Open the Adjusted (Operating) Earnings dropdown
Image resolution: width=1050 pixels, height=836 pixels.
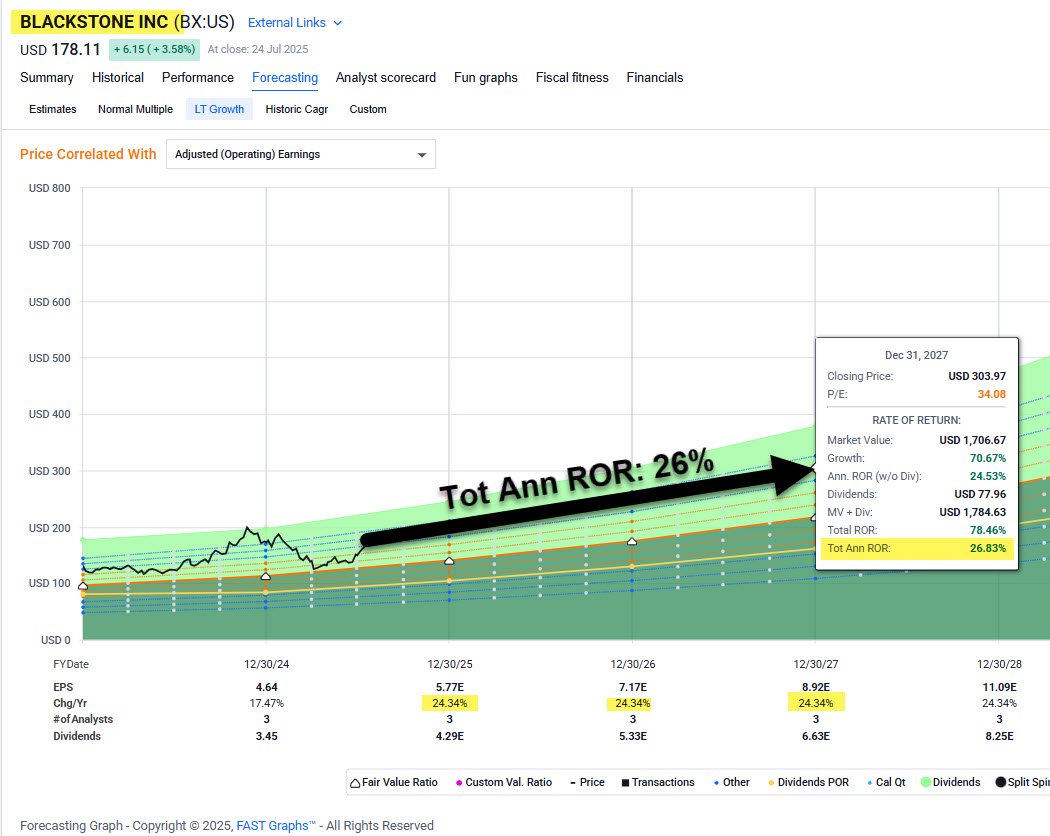click(301, 154)
